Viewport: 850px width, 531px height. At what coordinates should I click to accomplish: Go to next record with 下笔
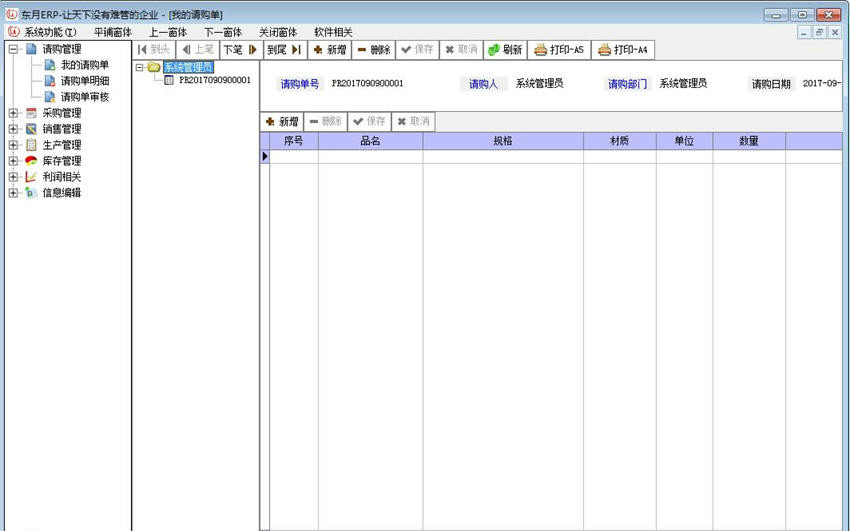pos(241,50)
